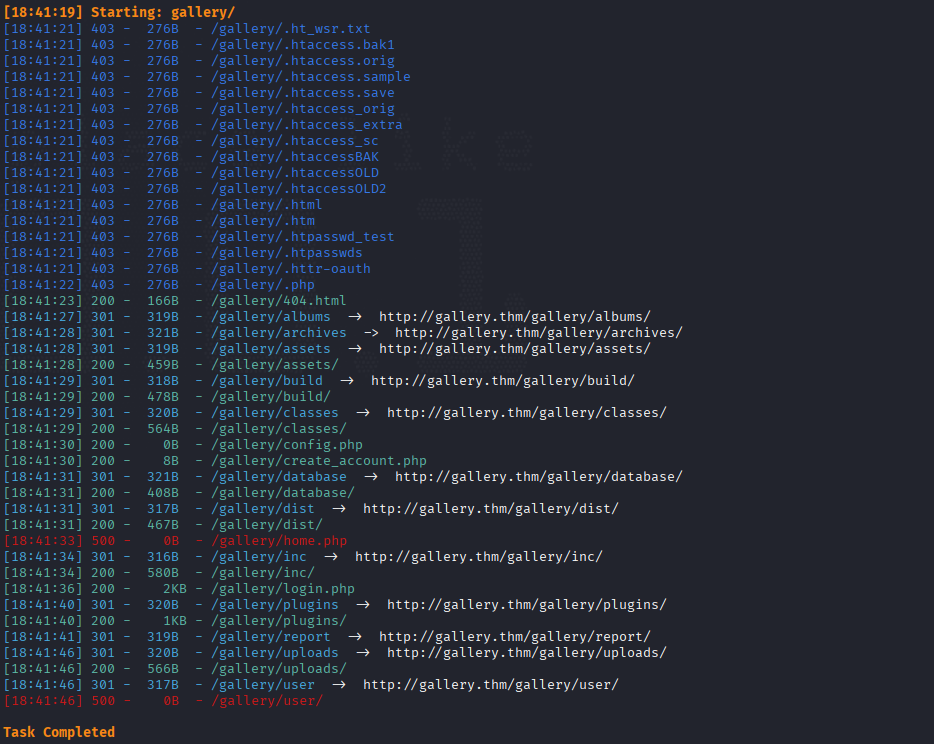Select the /gallery/.httr-oauth path

(x=291, y=269)
